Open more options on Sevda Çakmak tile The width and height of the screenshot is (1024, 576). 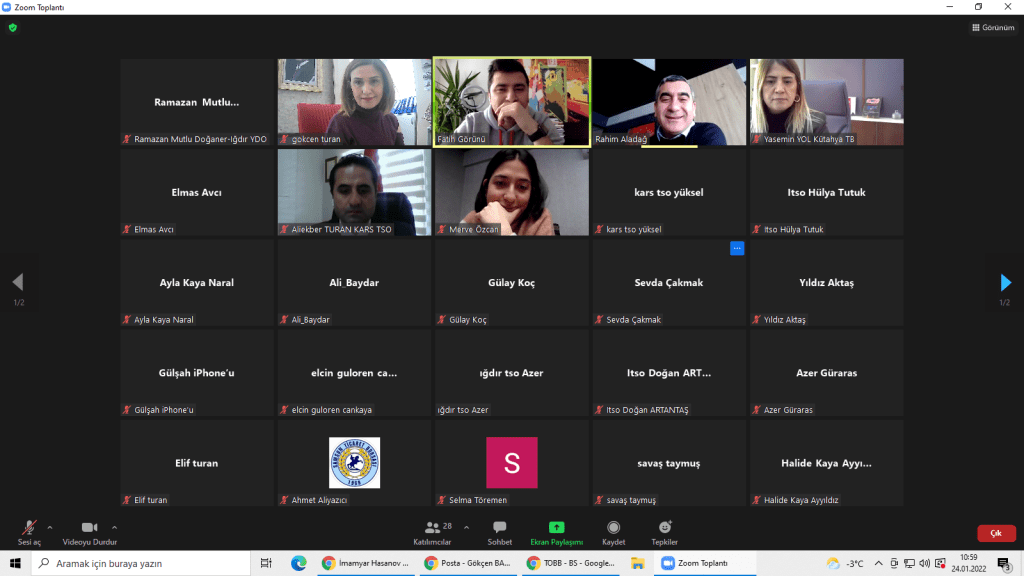pyautogui.click(x=737, y=248)
